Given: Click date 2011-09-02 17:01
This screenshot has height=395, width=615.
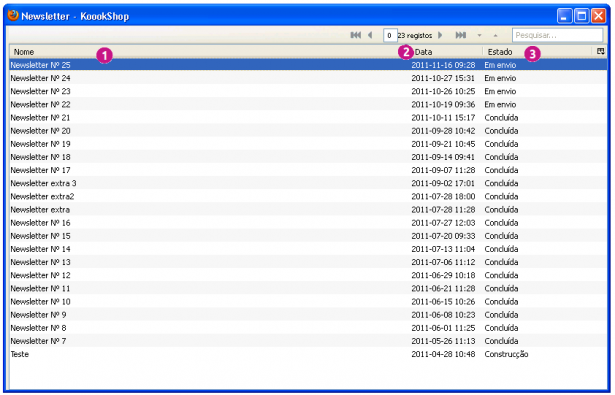Looking at the screenshot, I should (x=443, y=183).
